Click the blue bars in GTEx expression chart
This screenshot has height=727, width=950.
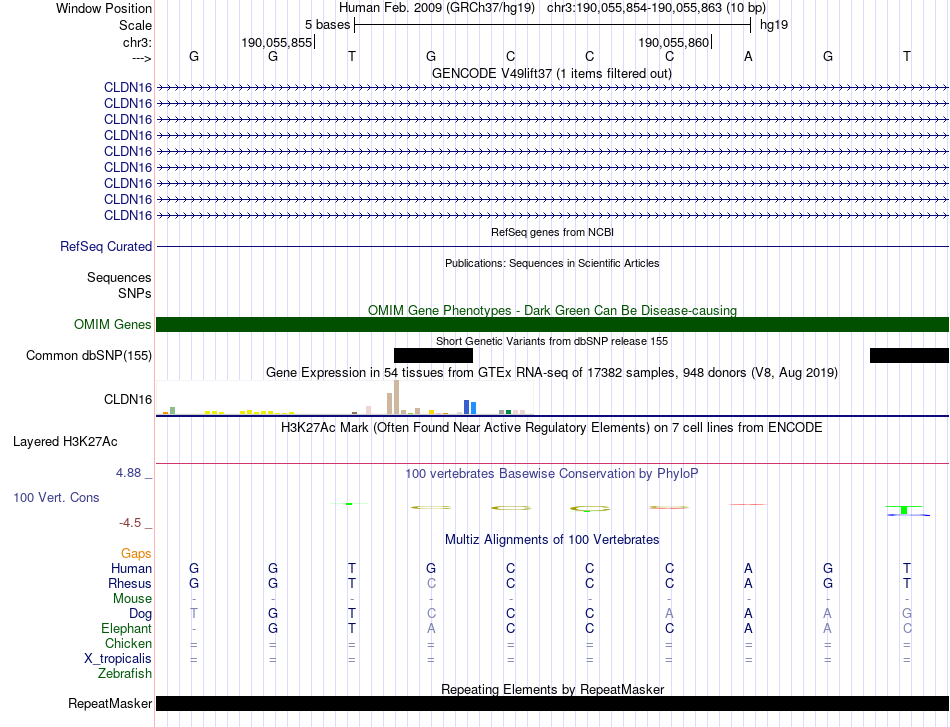470,407
